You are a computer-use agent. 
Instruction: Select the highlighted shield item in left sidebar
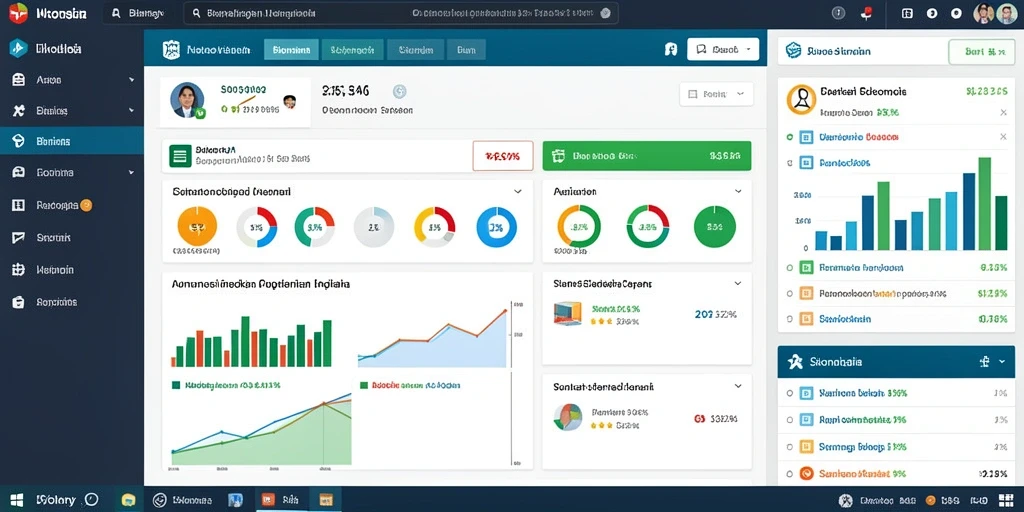click(72, 141)
